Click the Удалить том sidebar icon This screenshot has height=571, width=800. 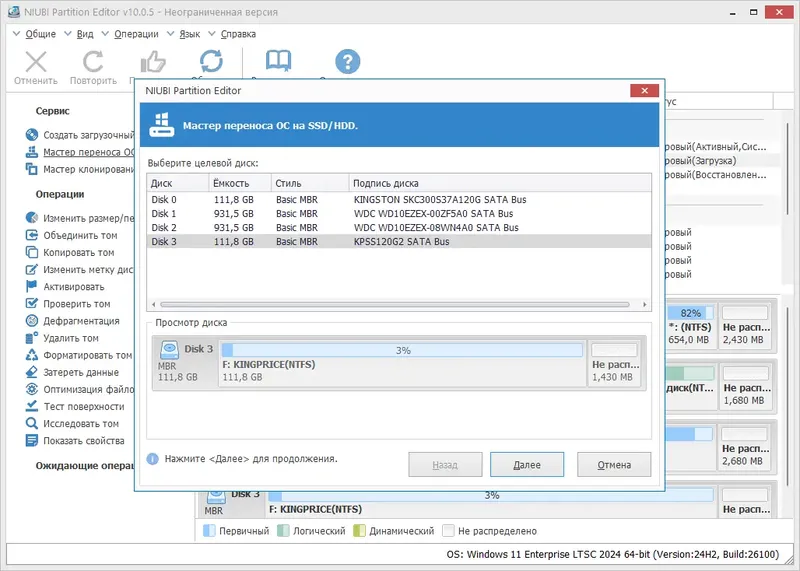[x=32, y=338]
